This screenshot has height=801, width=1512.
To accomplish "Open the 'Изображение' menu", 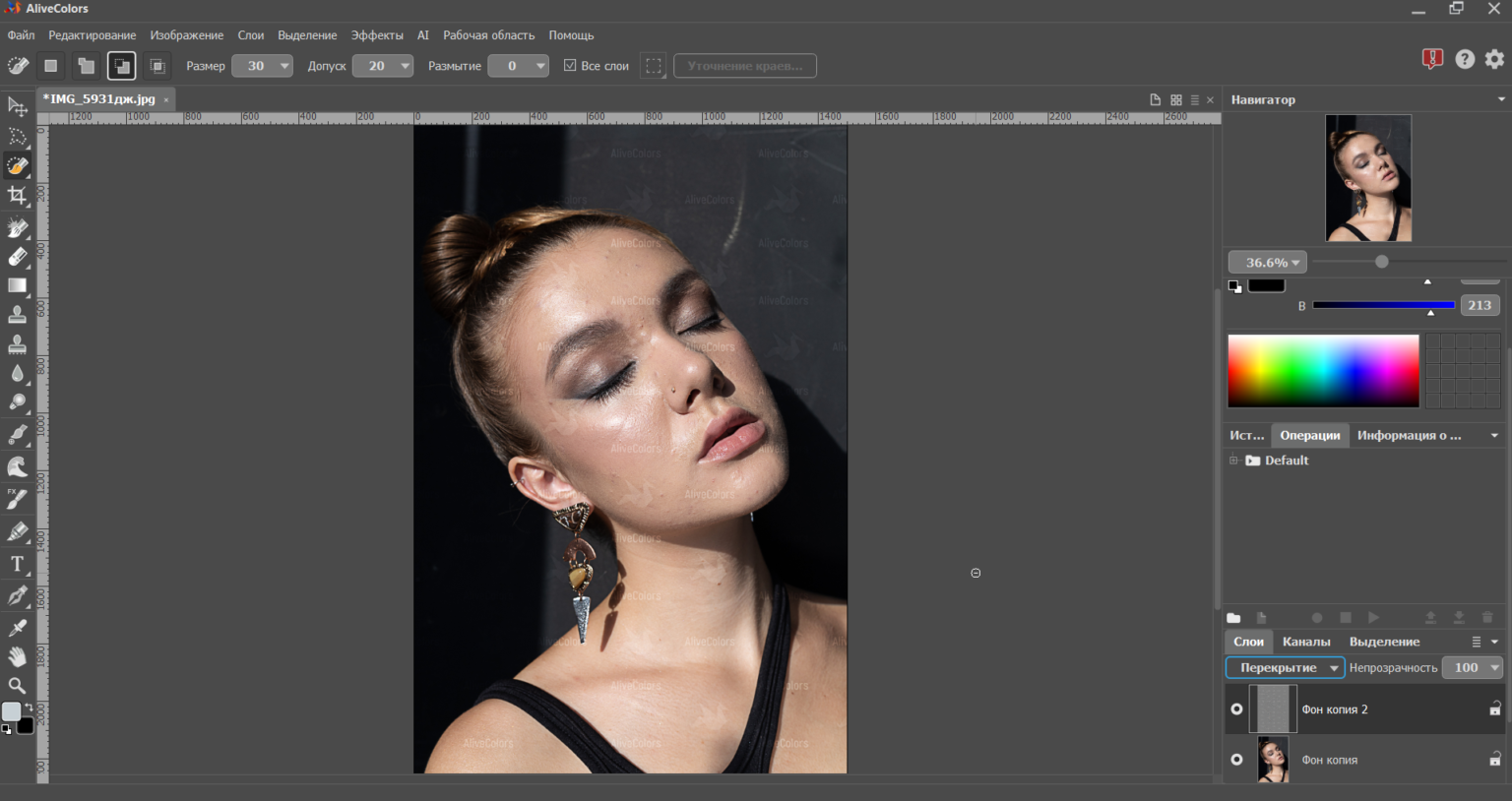I will click(186, 35).
